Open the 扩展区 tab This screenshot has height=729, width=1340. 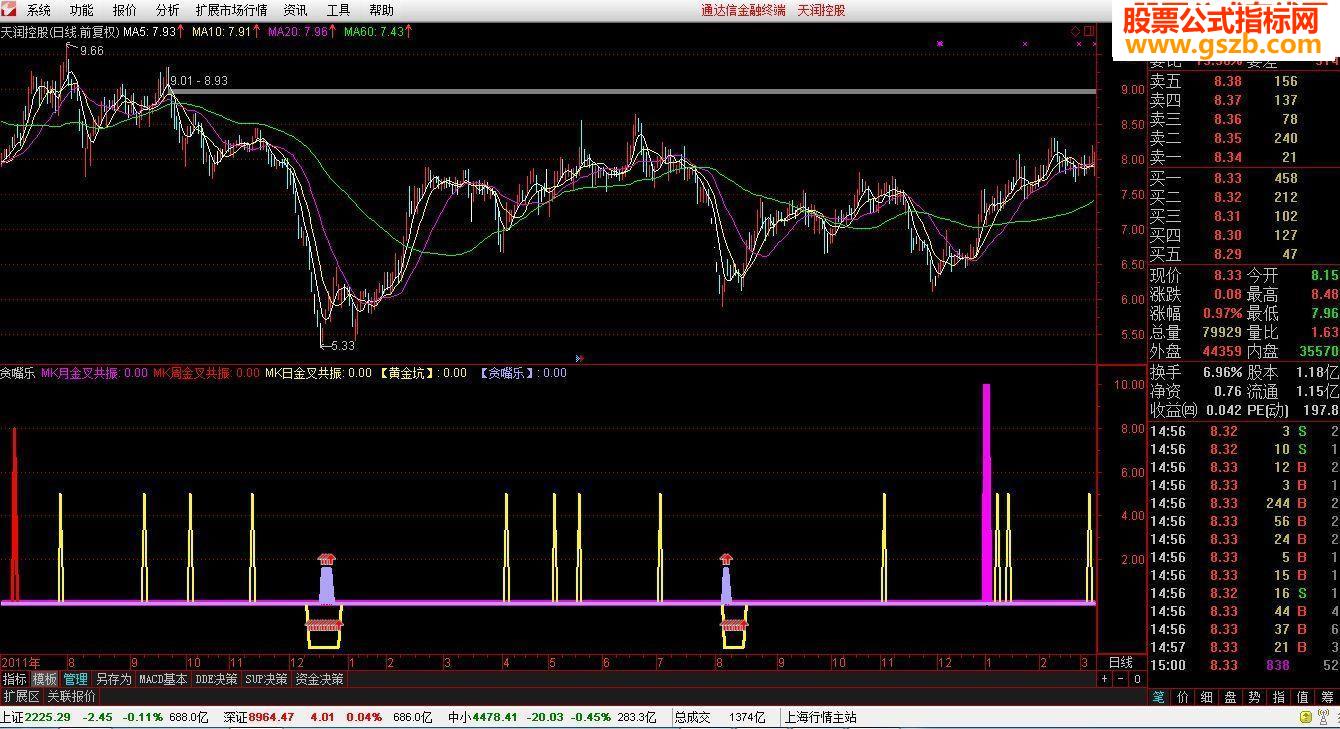(21, 696)
